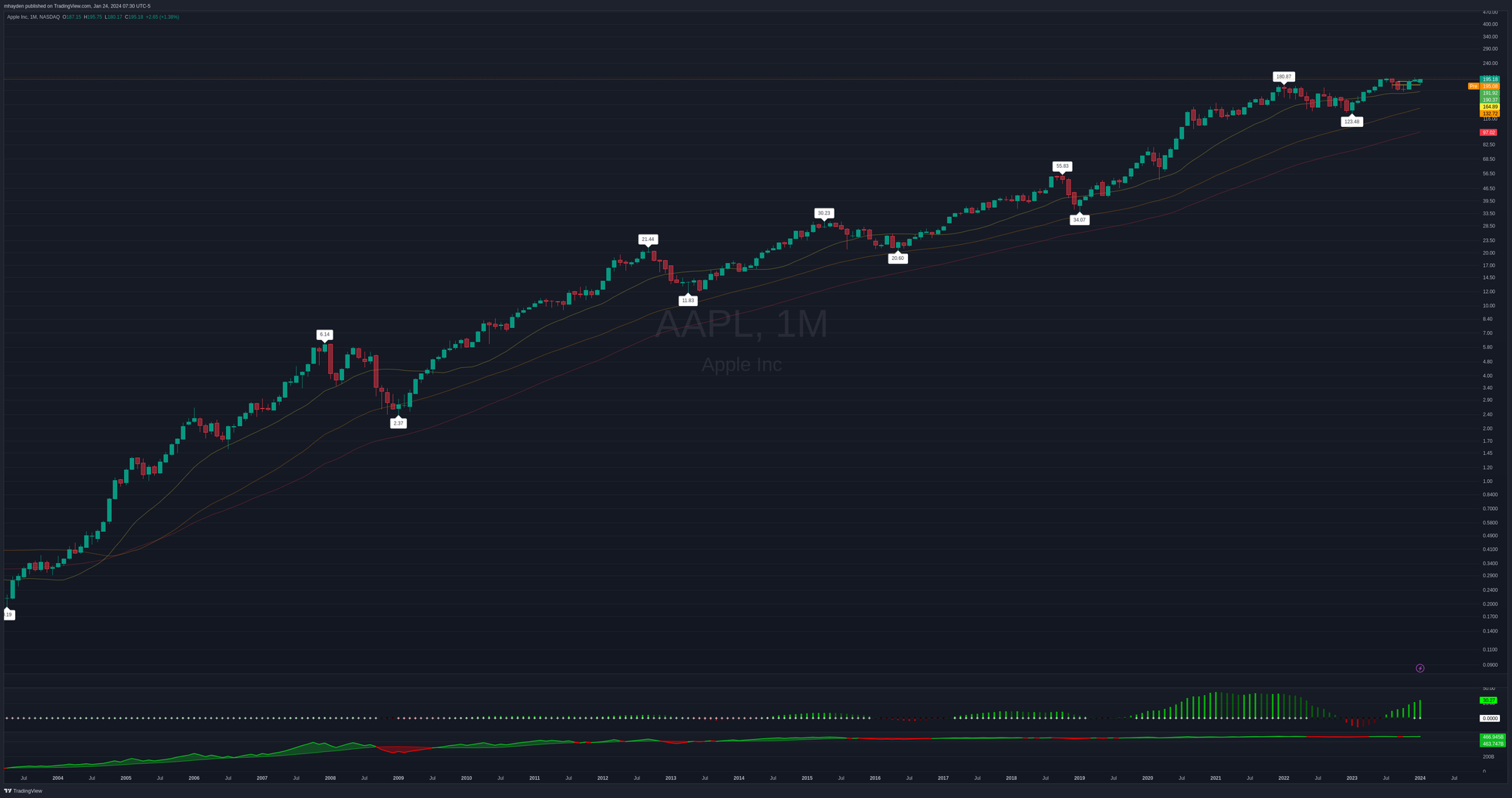Click the 0.0900 price scale label
Screen dimensions: 1512x798
point(1490,665)
